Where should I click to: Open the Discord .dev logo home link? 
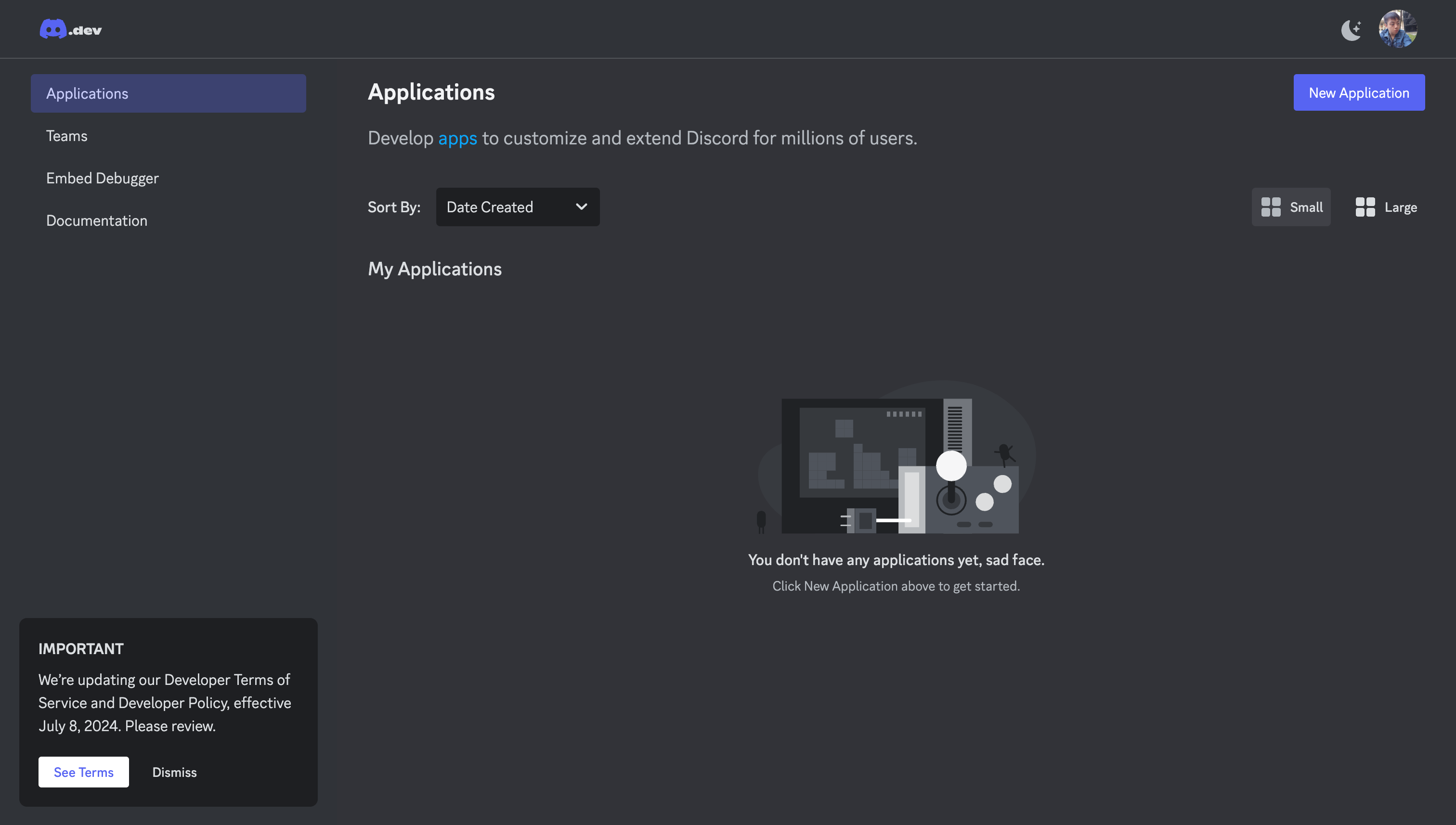pyautogui.click(x=71, y=29)
